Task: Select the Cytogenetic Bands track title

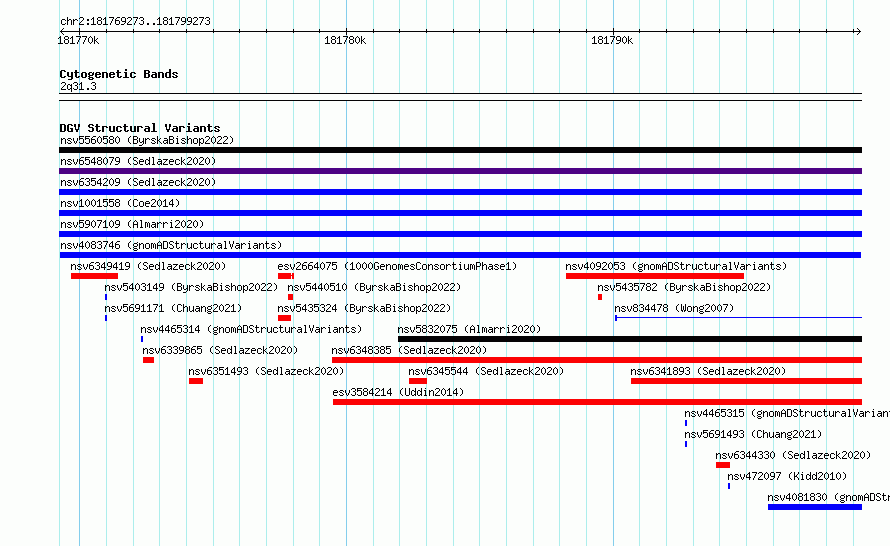Action: pyautogui.click(x=119, y=74)
